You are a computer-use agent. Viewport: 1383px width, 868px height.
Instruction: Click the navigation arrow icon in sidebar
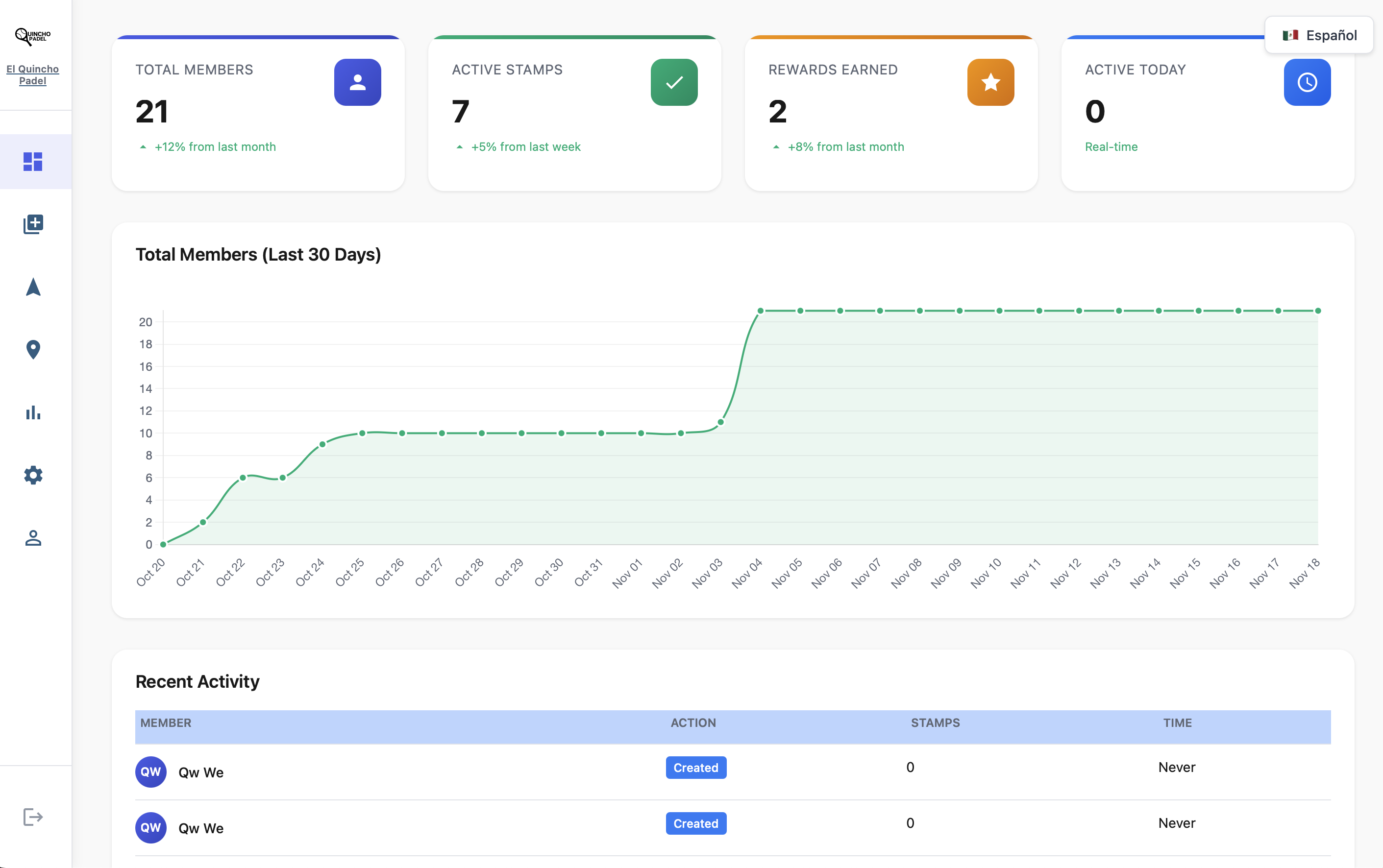[x=33, y=287]
